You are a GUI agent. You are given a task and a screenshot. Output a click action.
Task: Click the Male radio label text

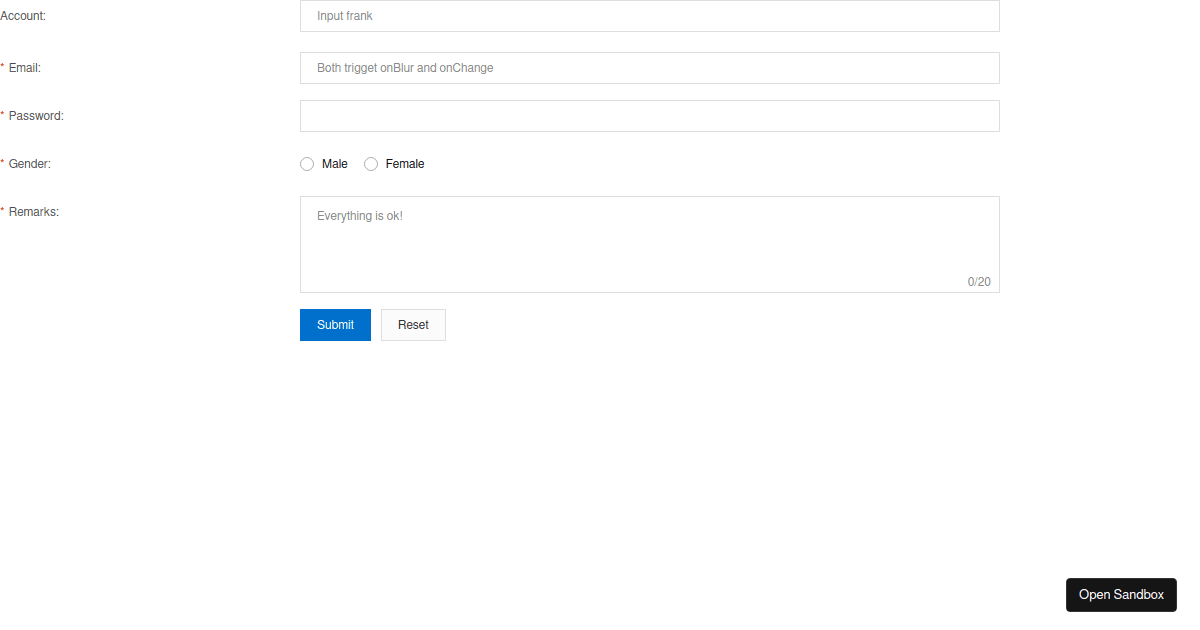pos(335,163)
